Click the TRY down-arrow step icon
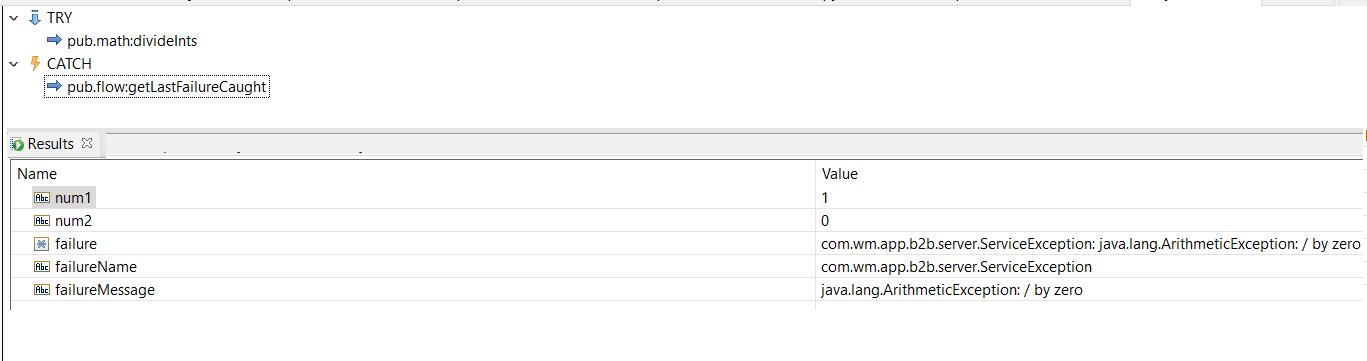The image size is (1367, 361). pos(35,18)
